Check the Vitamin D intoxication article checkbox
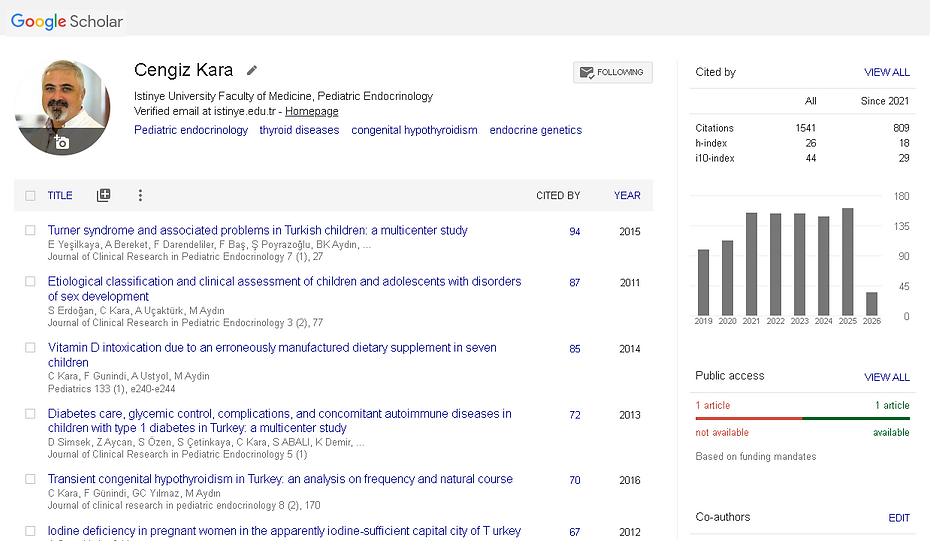Viewport: 930px width, 541px height. click(x=30, y=348)
